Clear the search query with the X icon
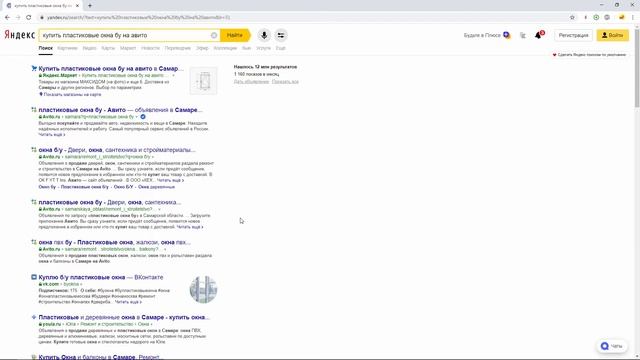The width and height of the screenshot is (640, 360). click(214, 36)
